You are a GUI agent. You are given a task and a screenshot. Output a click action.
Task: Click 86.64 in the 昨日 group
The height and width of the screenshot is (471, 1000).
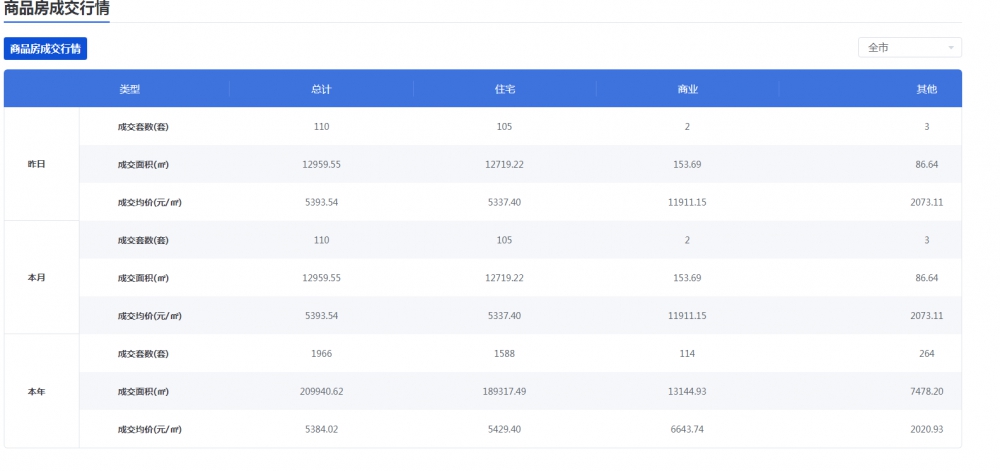(927, 164)
